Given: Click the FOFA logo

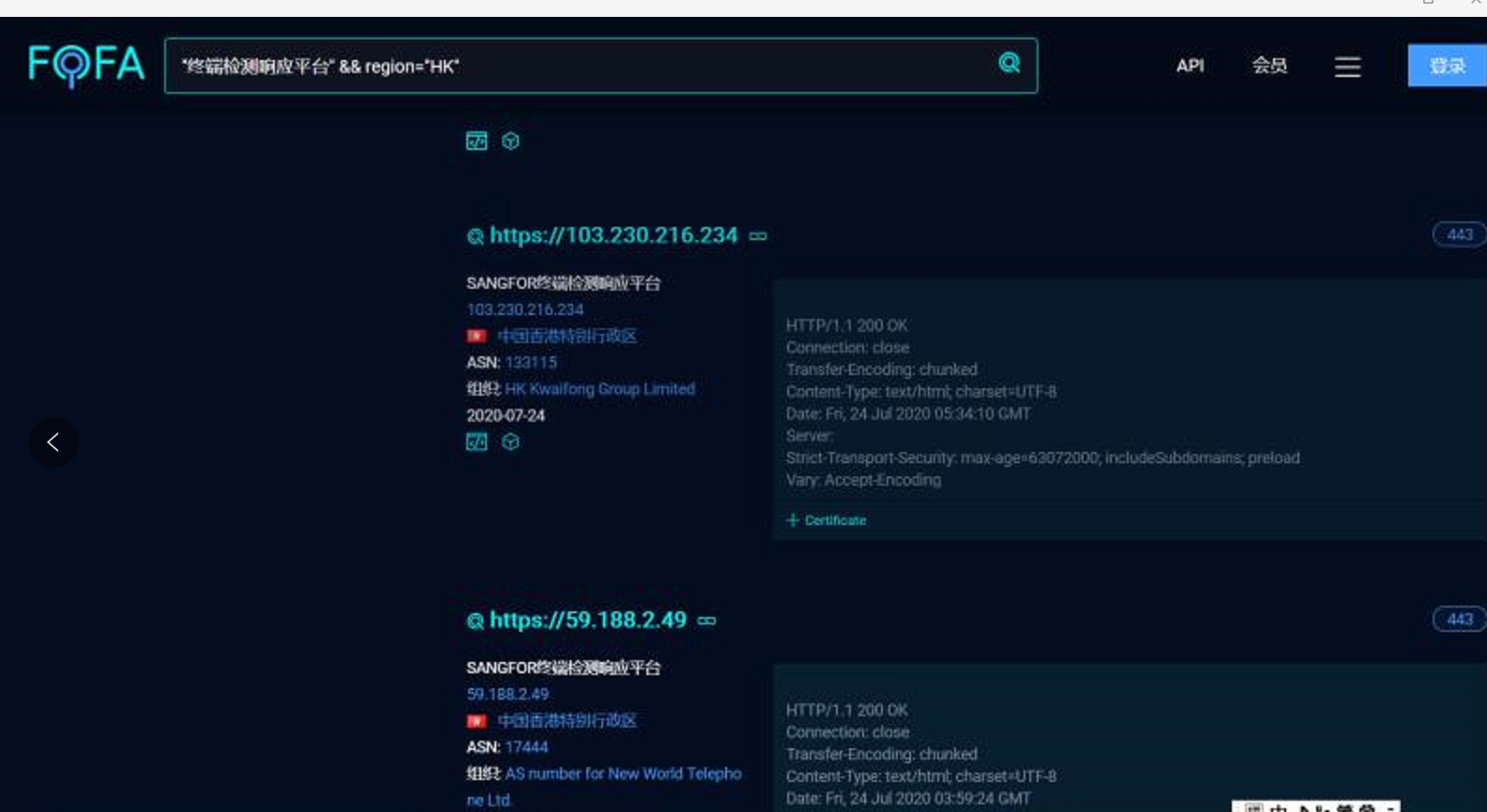Looking at the screenshot, I should (x=86, y=66).
